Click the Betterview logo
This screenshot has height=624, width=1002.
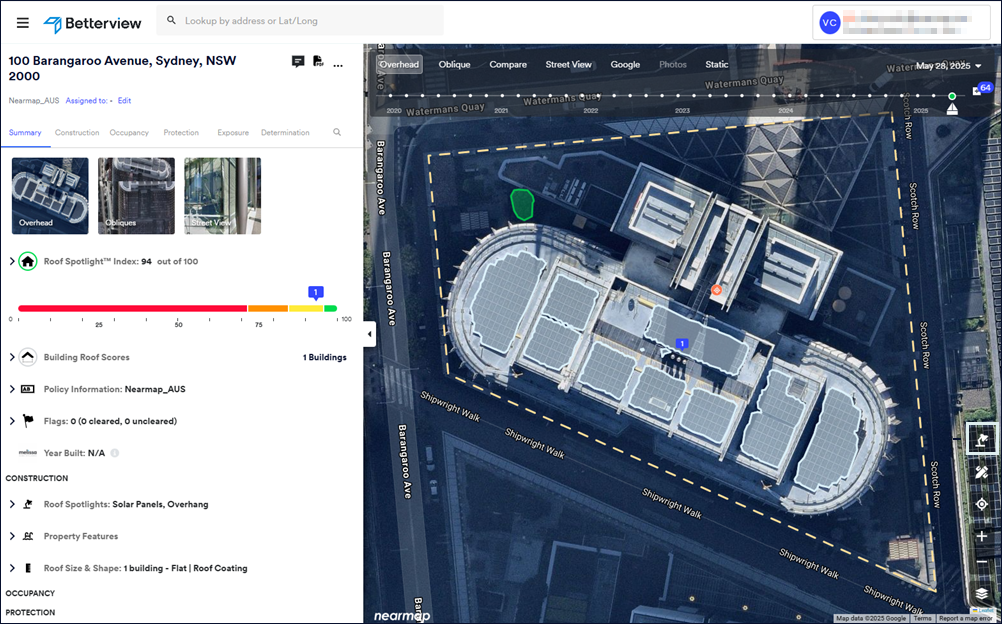coord(92,24)
